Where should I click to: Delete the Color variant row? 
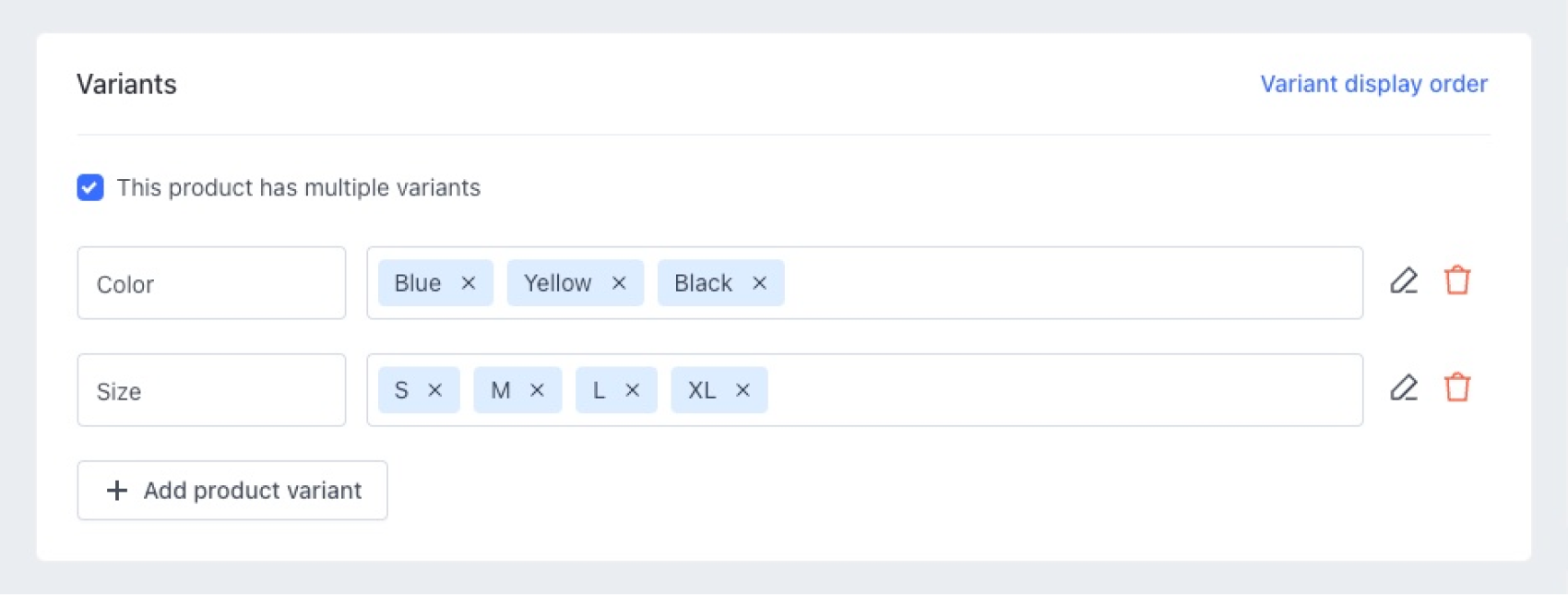[1457, 280]
